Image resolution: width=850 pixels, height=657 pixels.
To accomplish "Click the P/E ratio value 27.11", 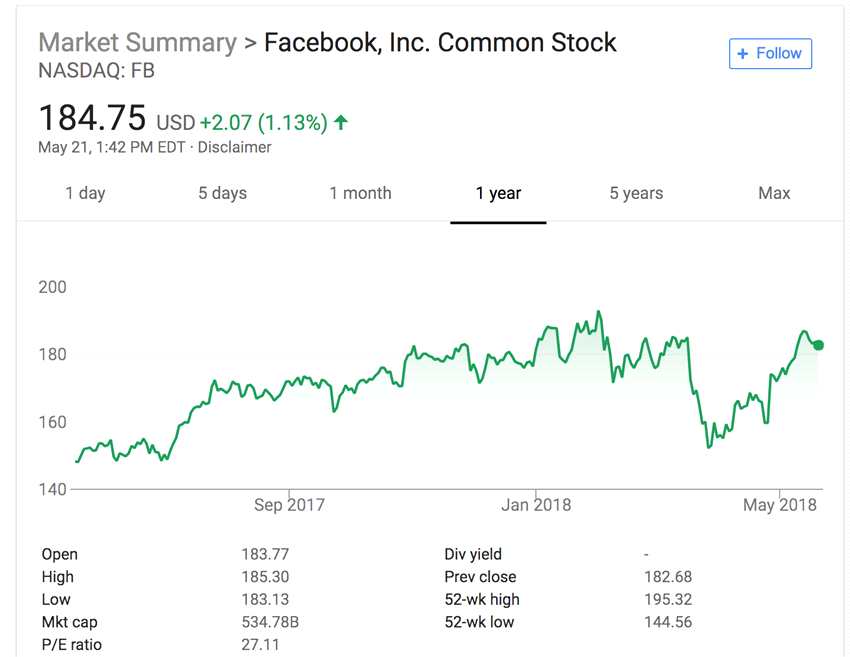I will [x=260, y=645].
